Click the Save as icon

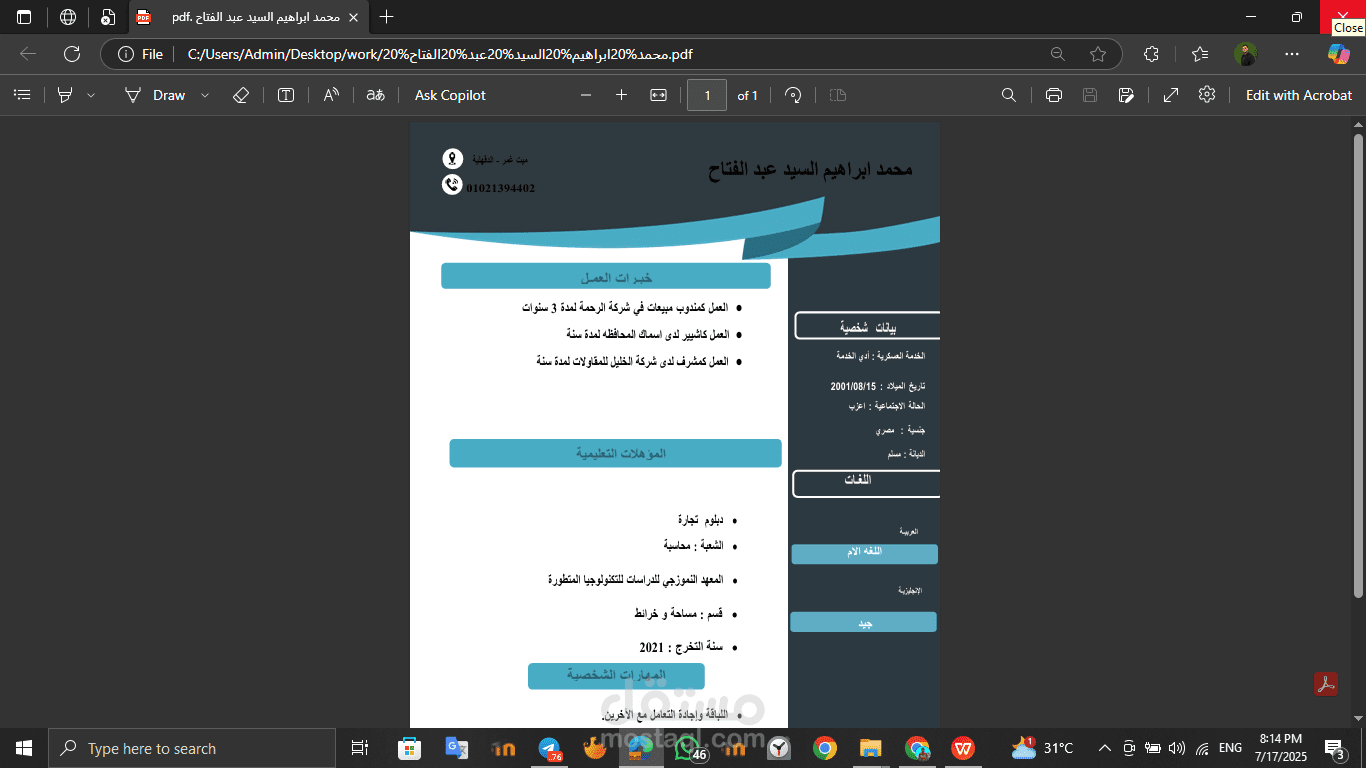click(x=1126, y=95)
